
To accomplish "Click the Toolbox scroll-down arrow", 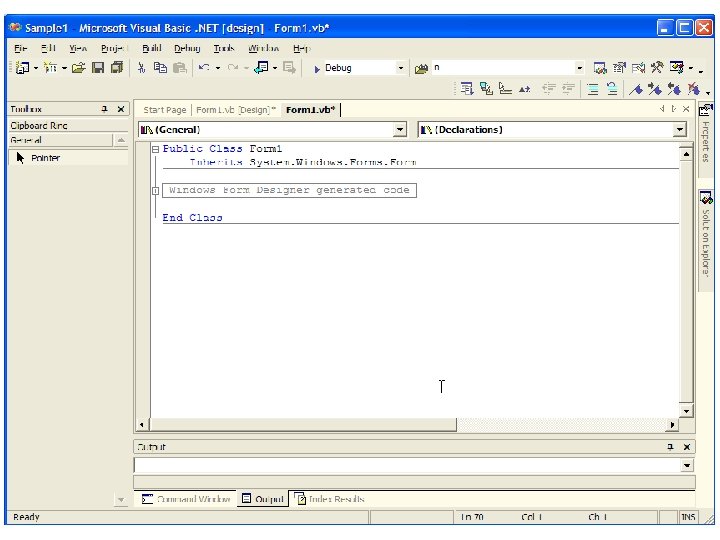I will click(121, 500).
